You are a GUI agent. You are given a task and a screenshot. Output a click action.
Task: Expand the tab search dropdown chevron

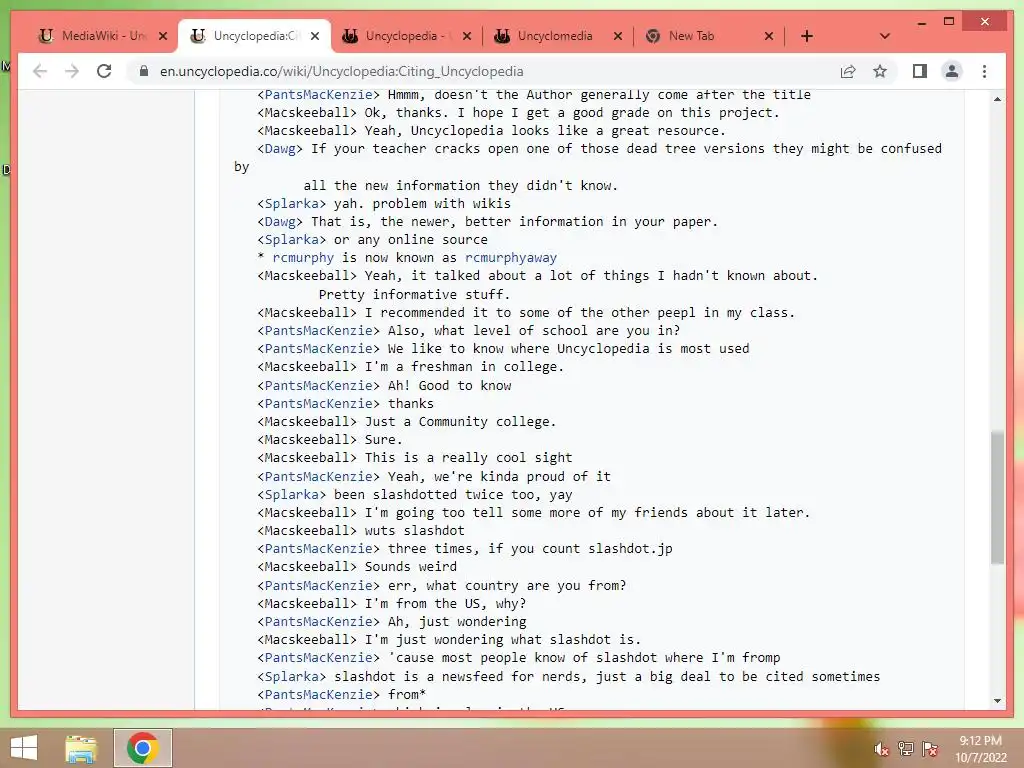click(x=885, y=36)
